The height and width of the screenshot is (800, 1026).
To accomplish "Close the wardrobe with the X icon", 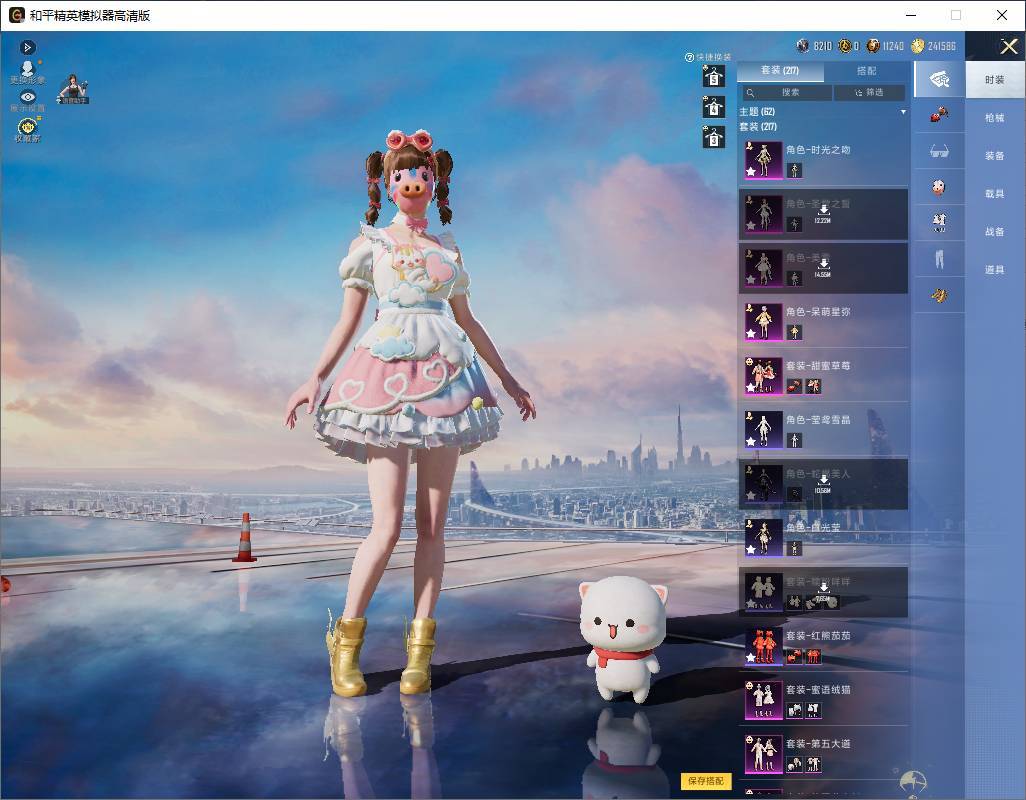I will 1008,46.
